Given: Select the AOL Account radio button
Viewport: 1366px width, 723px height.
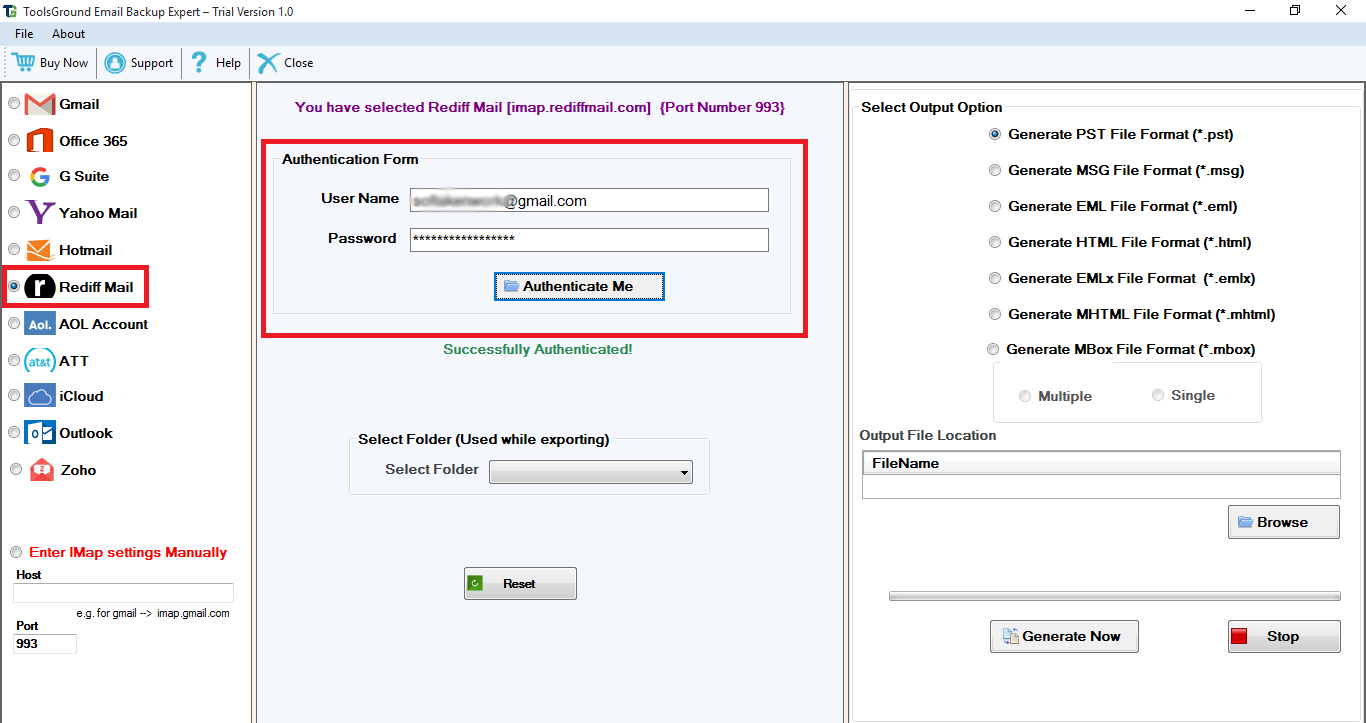Looking at the screenshot, I should tap(14, 323).
